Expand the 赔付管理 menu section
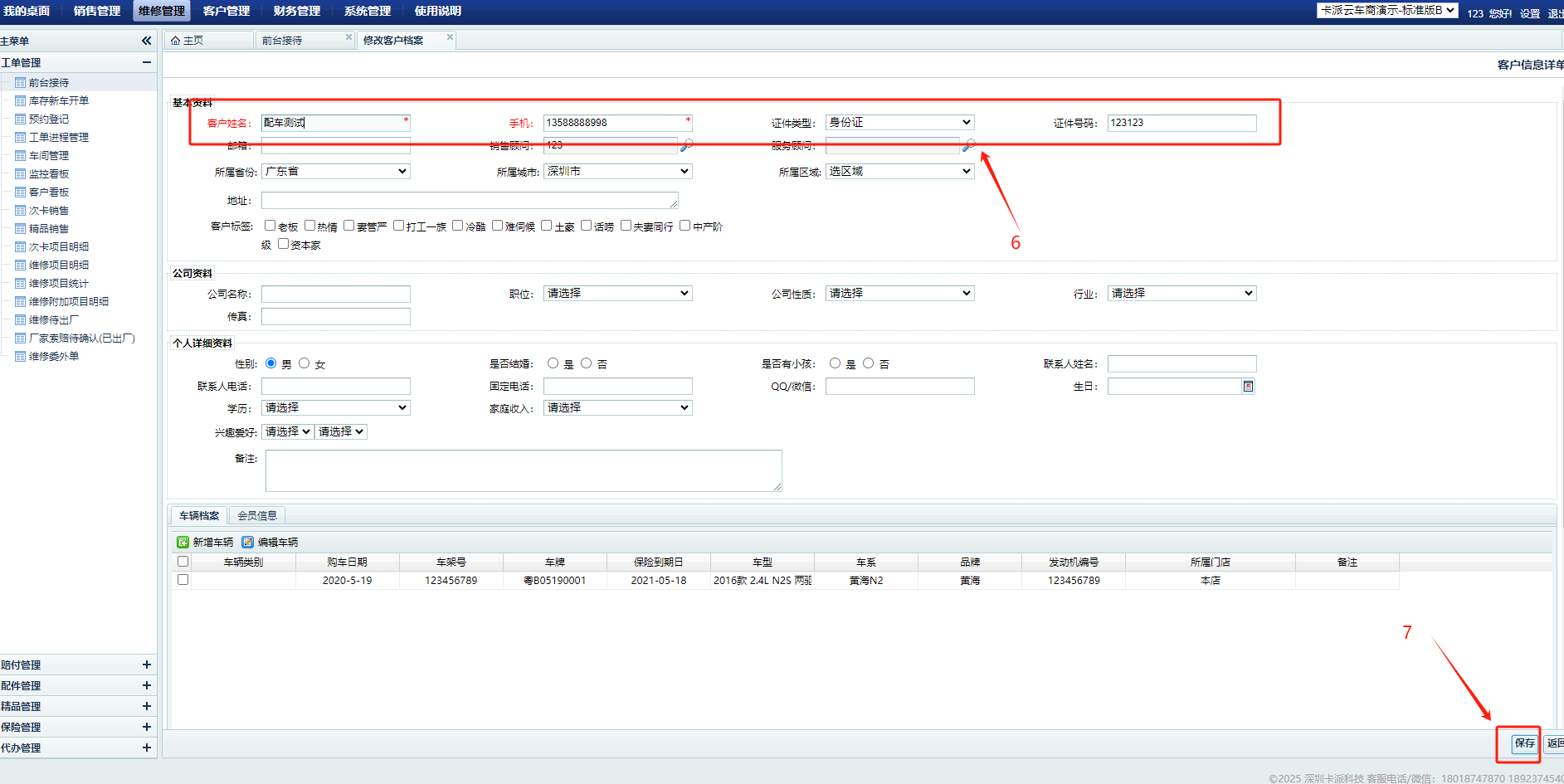This screenshot has width=1564, height=784. pyautogui.click(x=146, y=665)
